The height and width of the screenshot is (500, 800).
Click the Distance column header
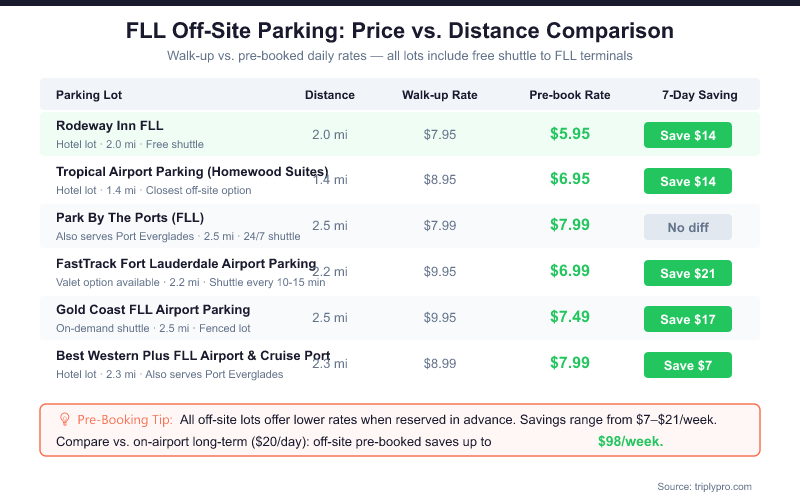click(330, 96)
